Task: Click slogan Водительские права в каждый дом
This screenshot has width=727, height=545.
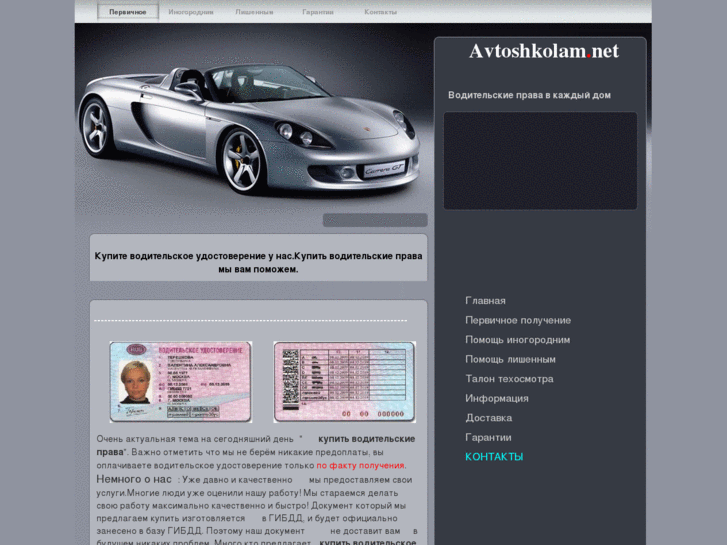Action: (x=529, y=95)
